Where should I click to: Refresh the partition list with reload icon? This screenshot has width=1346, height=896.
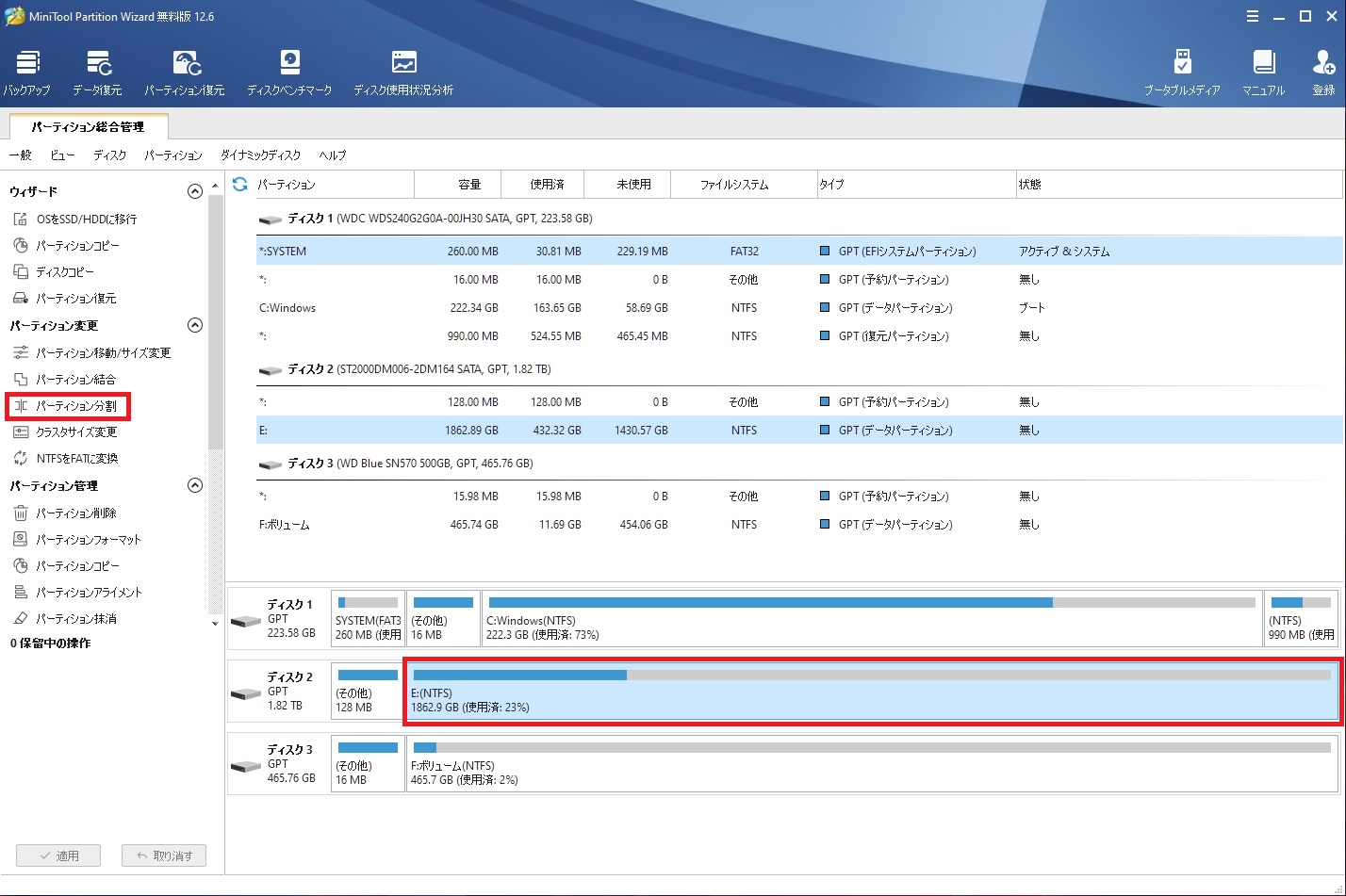[x=239, y=185]
